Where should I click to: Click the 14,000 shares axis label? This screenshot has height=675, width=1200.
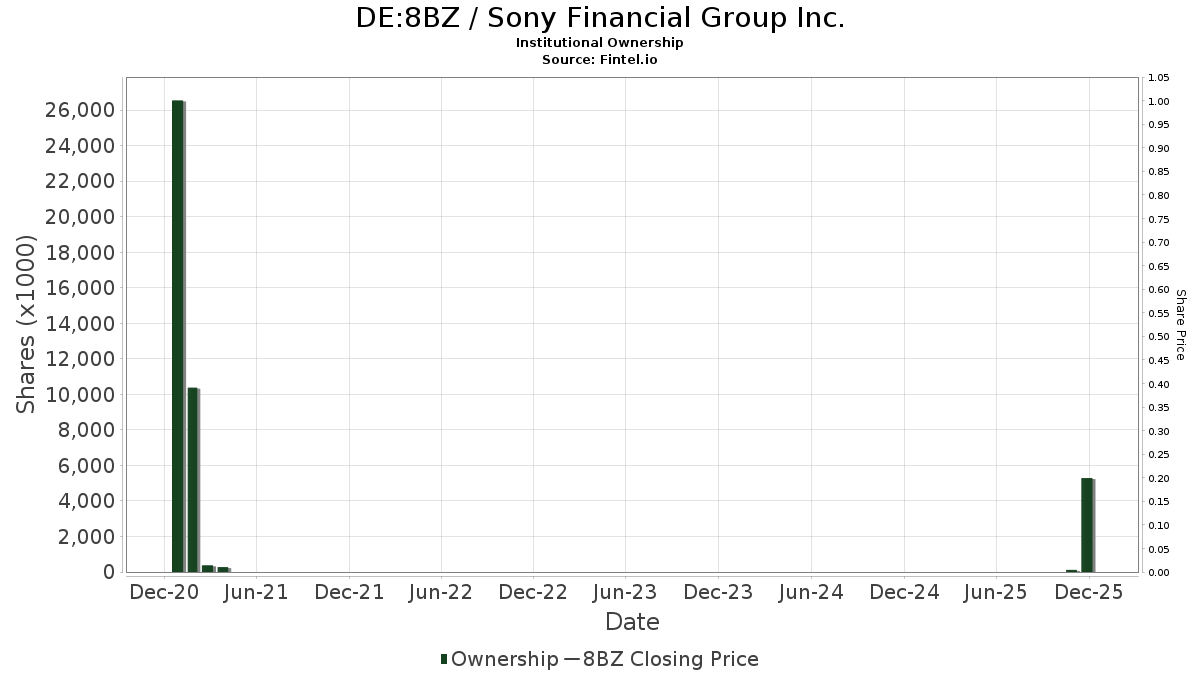pyautogui.click(x=80, y=323)
